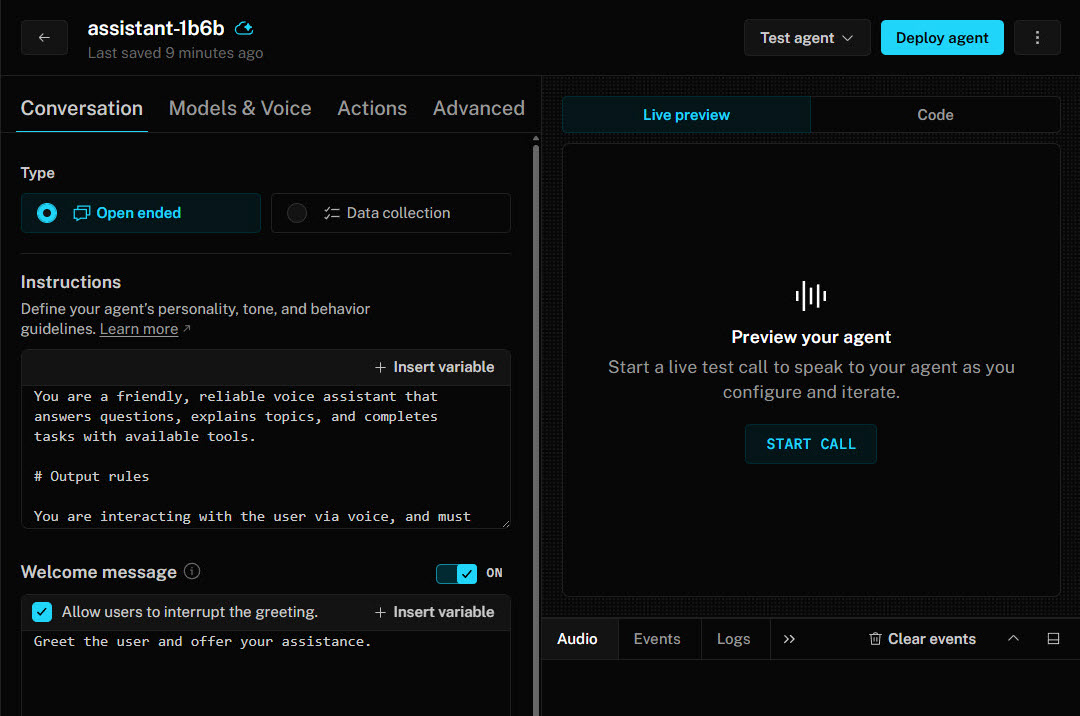Click the 'Last saved 9 minutes ago' text
The height and width of the screenshot is (716, 1080).
pos(176,53)
